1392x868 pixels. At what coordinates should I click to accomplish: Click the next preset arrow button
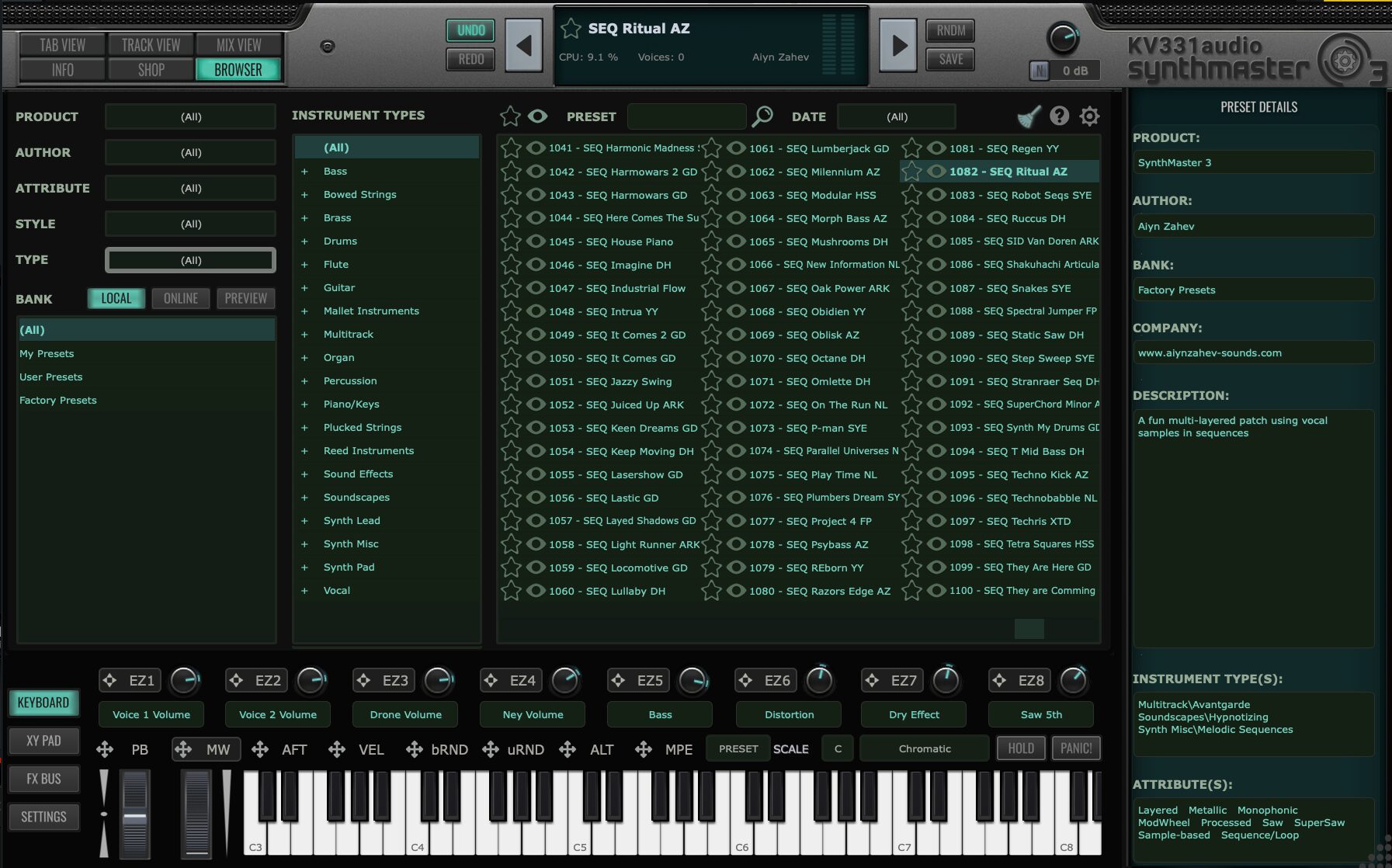point(898,46)
